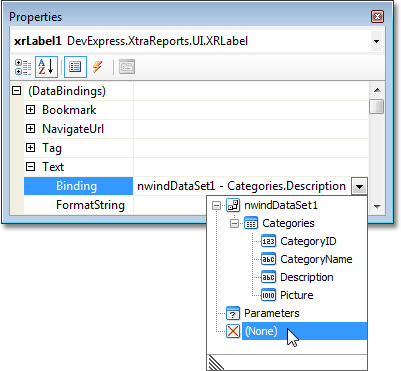Click the Bookmark property label
Screen dimensions: 401x371
click(x=69, y=110)
